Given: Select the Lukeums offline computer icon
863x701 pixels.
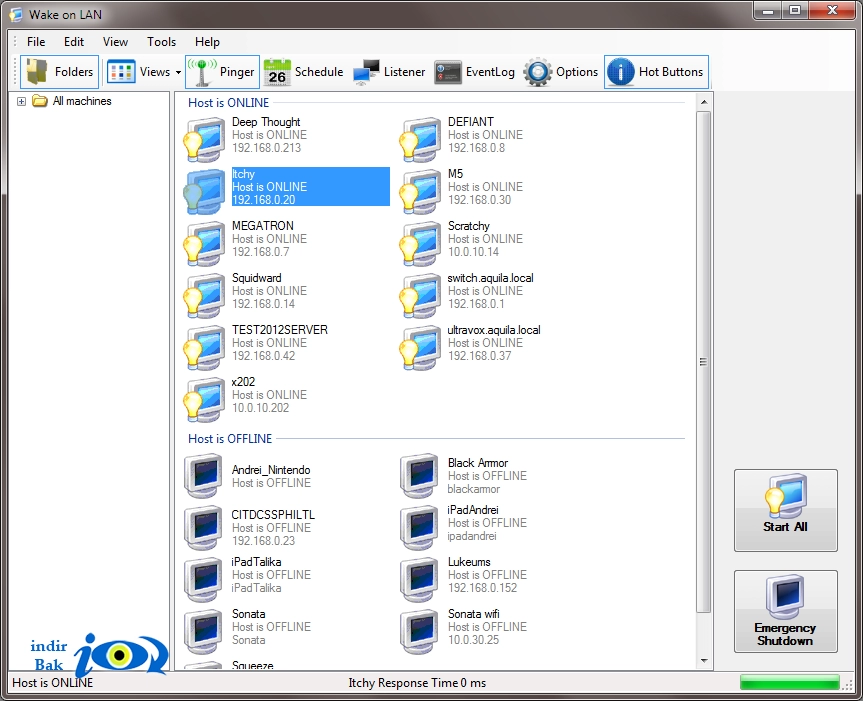Looking at the screenshot, I should (420, 579).
